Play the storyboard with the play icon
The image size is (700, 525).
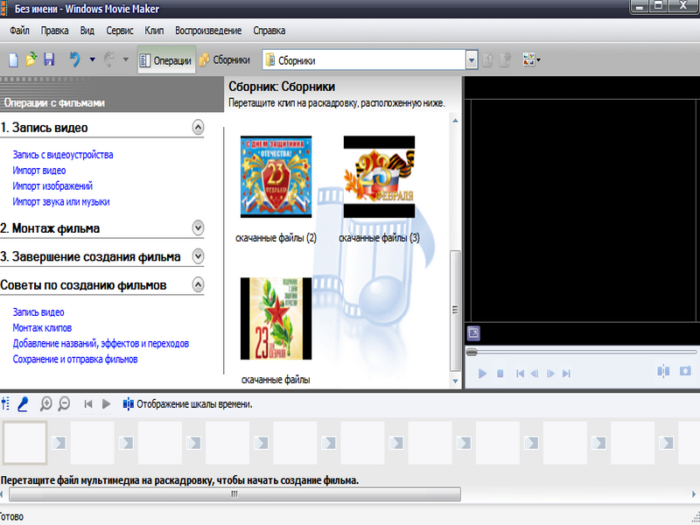[x=106, y=404]
